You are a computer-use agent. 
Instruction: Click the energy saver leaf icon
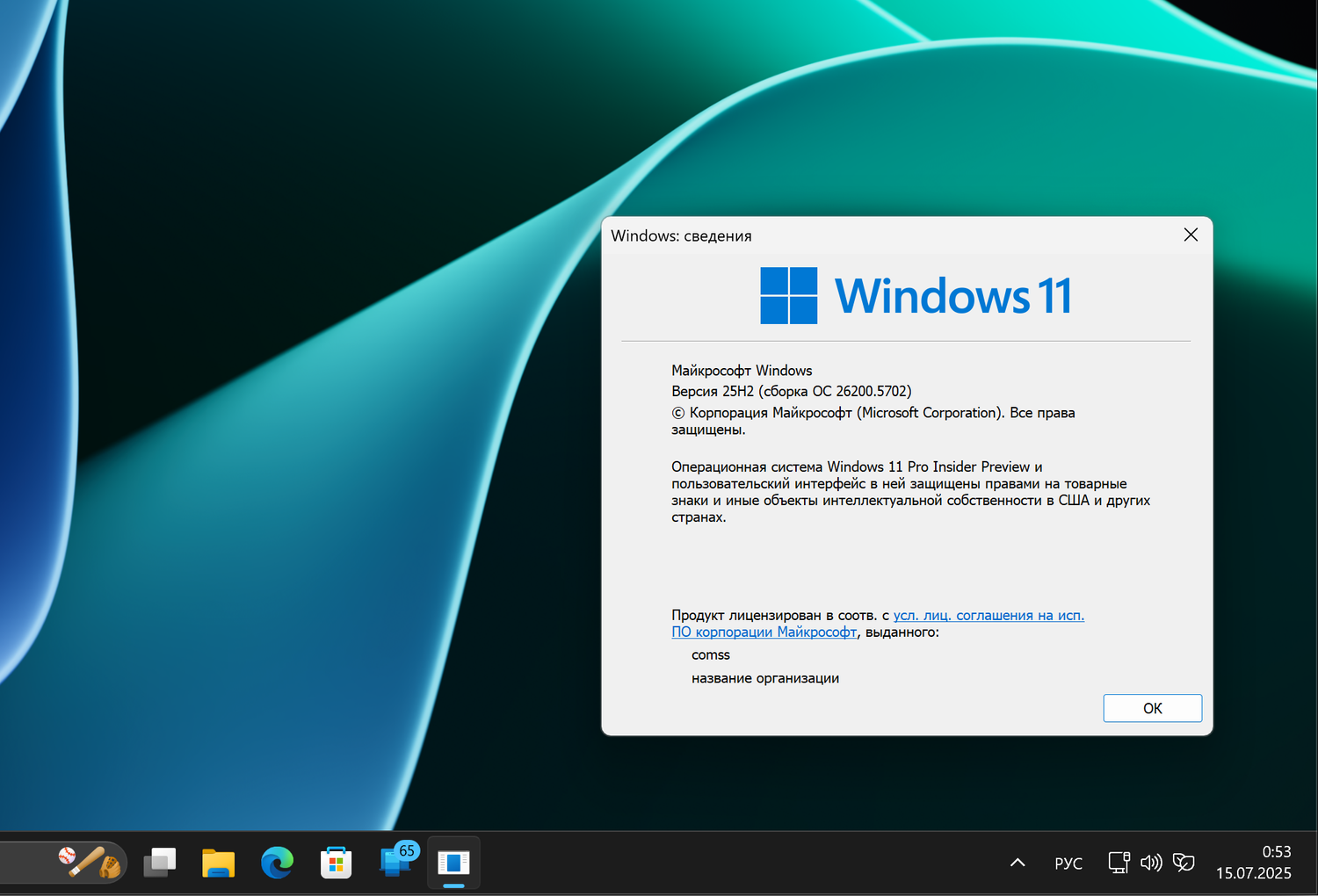(x=1184, y=863)
